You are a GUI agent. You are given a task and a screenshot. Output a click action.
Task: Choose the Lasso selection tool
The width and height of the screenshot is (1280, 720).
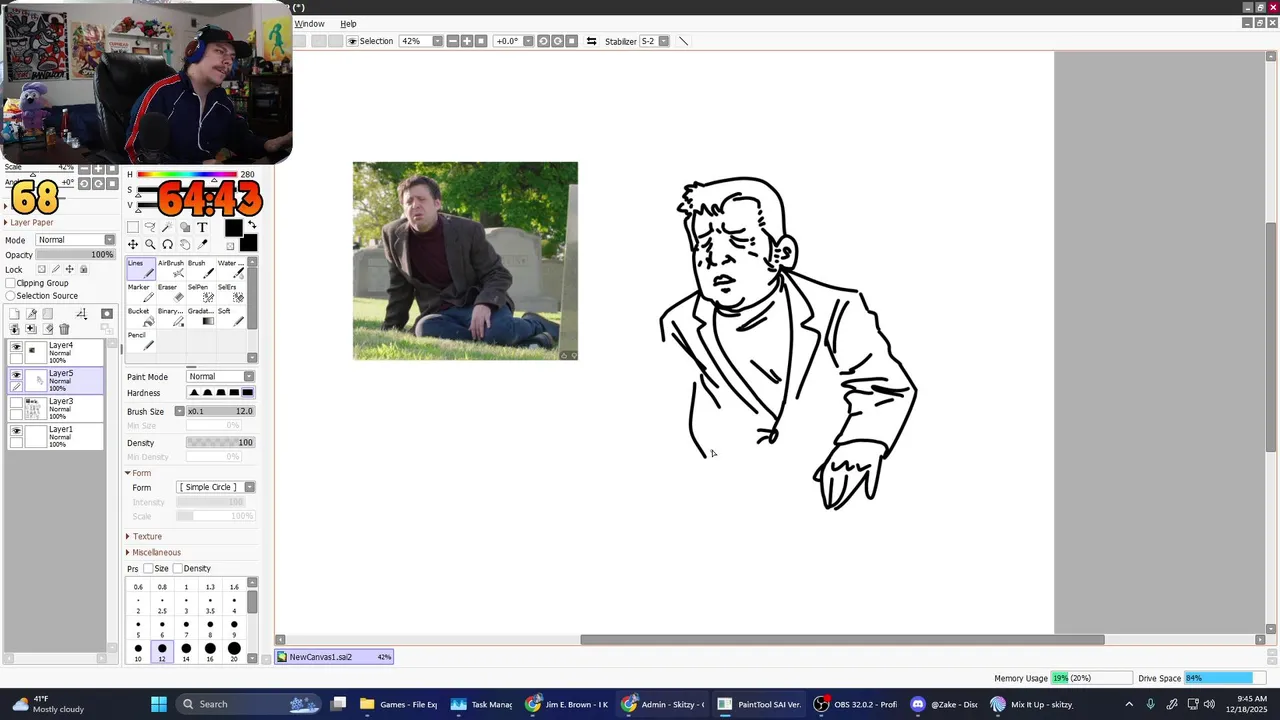pyautogui.click(x=150, y=227)
